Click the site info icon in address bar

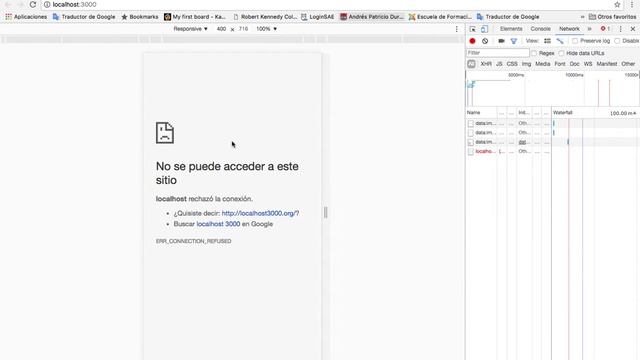[47, 4]
